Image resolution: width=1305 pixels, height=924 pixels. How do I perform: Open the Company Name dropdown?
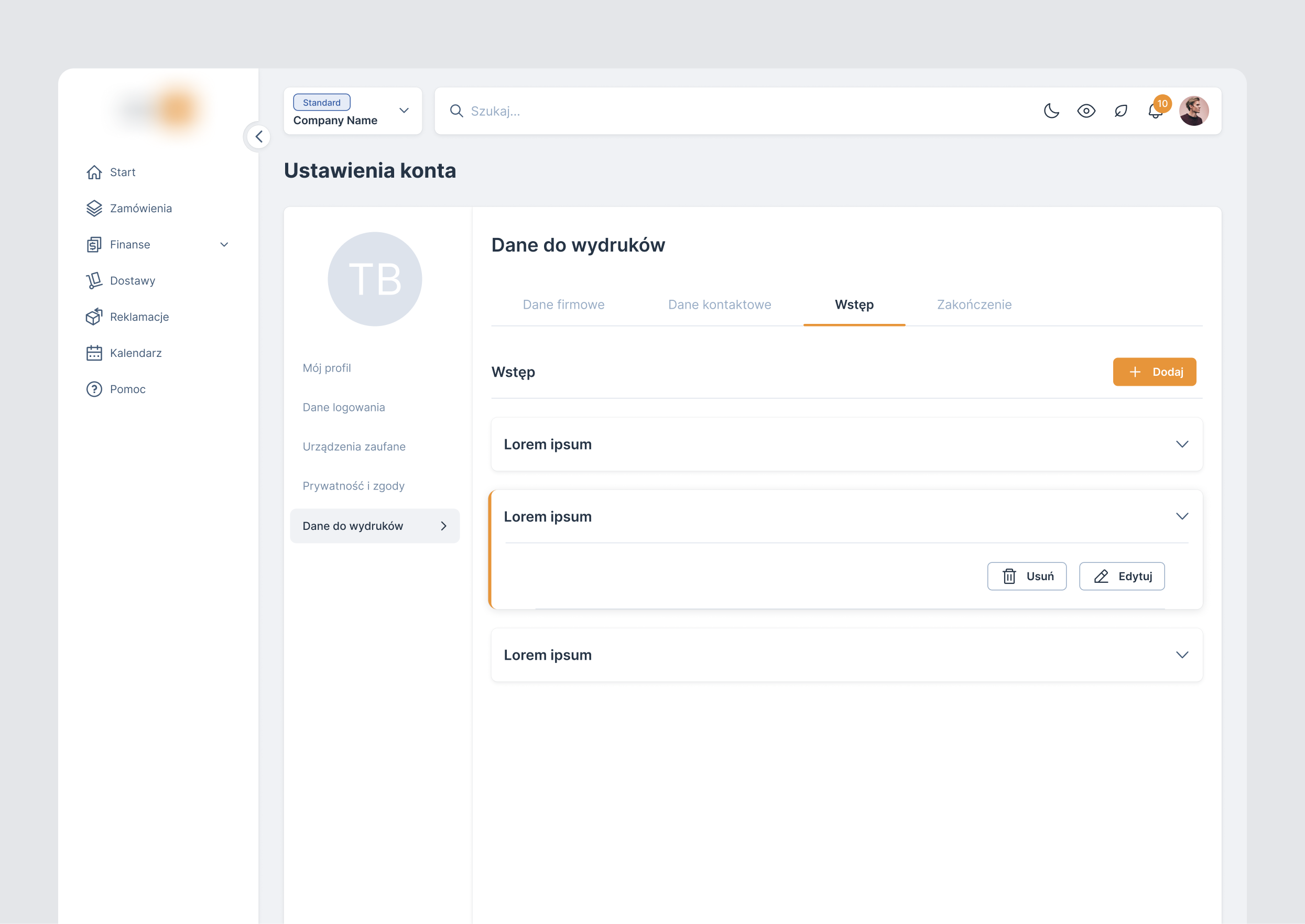pyautogui.click(x=353, y=111)
